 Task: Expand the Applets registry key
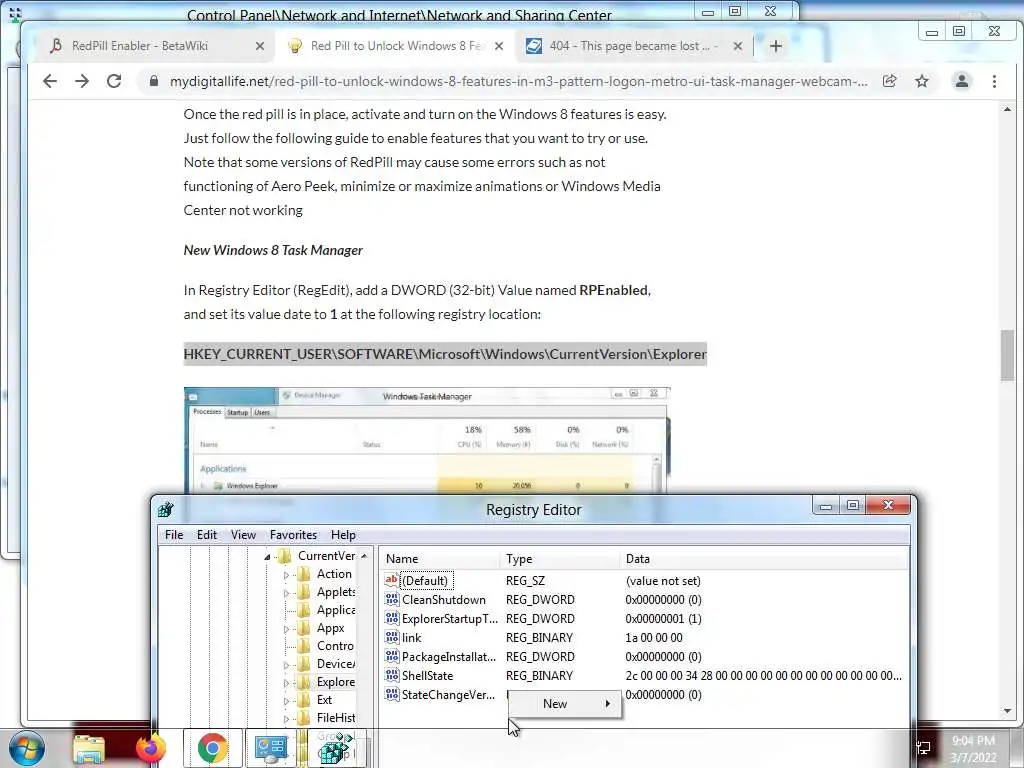[x=286, y=593]
